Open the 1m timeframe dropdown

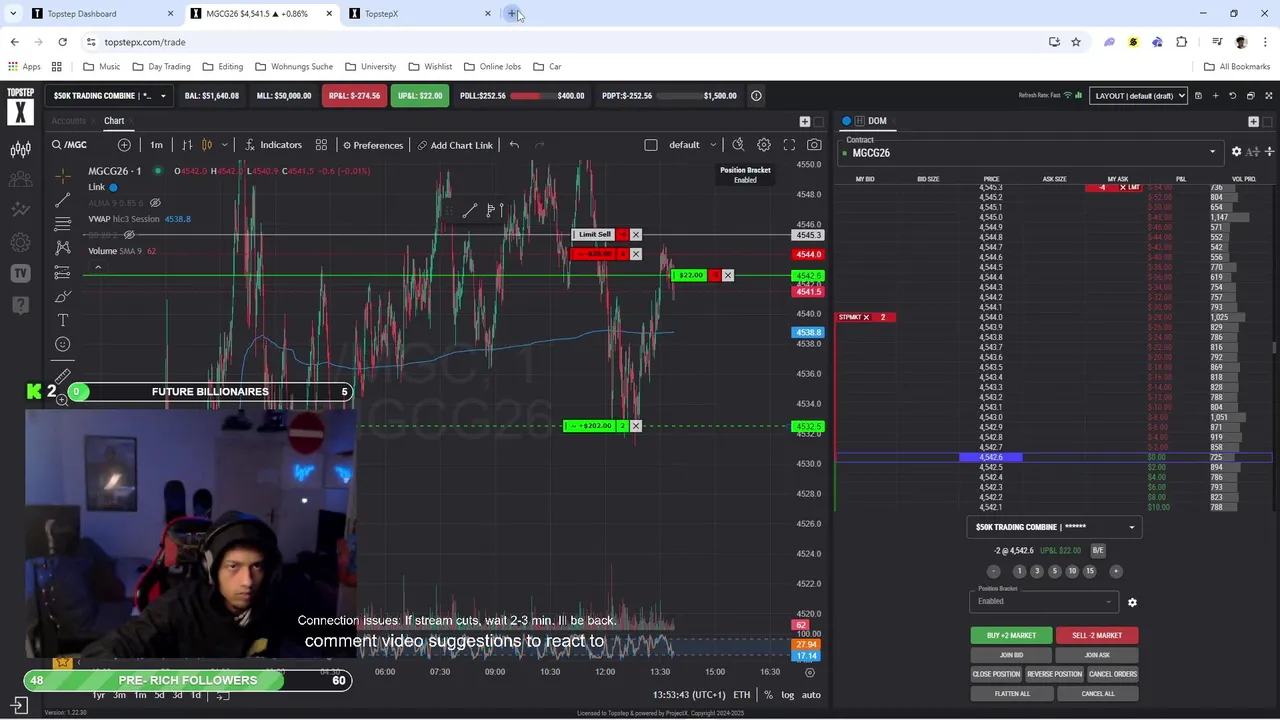[x=156, y=145]
